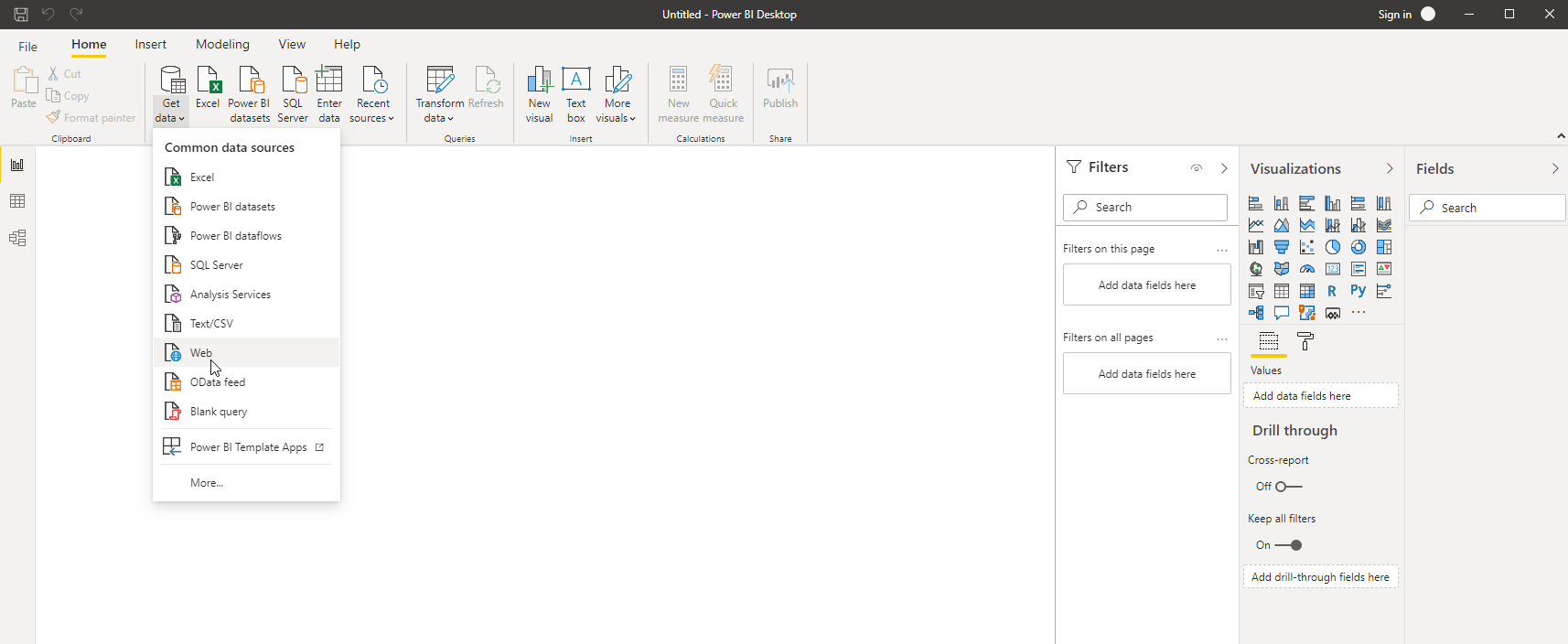The image size is (1568, 644).
Task: Click More... in the data sources menu
Action: (246, 482)
